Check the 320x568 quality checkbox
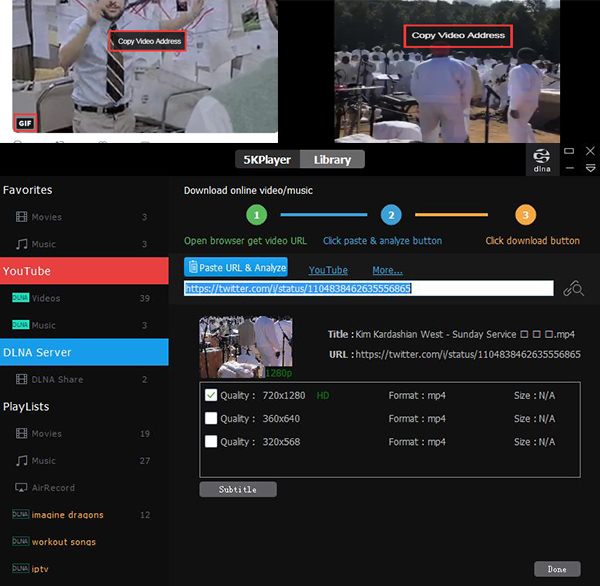Viewport: 600px width, 586px height. pyautogui.click(x=211, y=441)
